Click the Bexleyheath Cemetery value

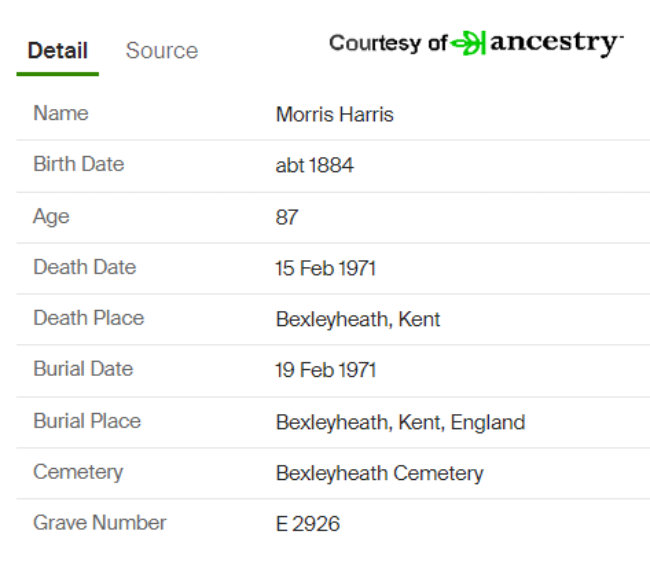[380, 473]
